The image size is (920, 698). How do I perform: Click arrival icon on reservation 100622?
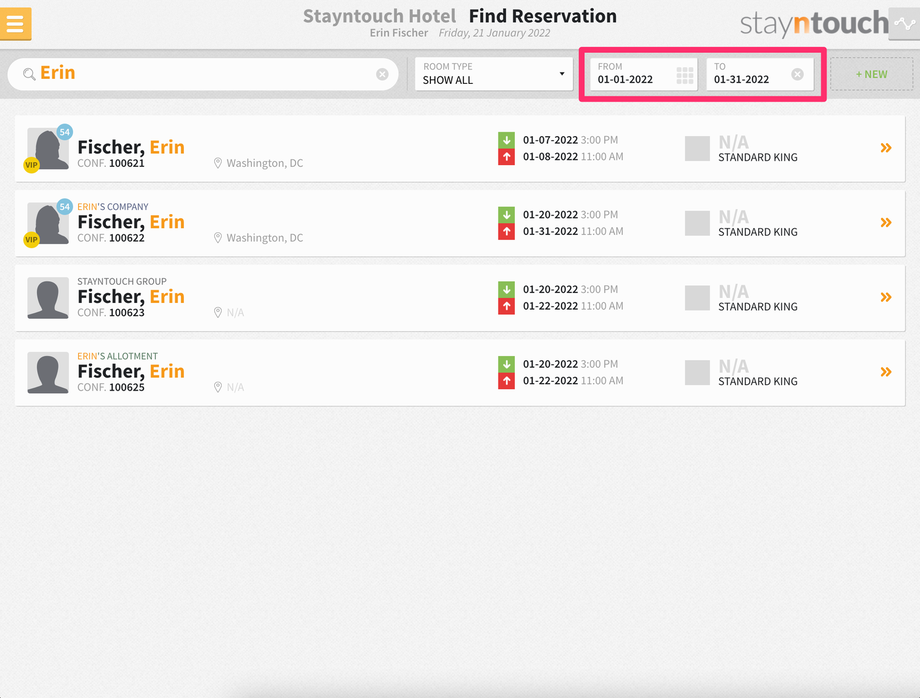coord(506,215)
